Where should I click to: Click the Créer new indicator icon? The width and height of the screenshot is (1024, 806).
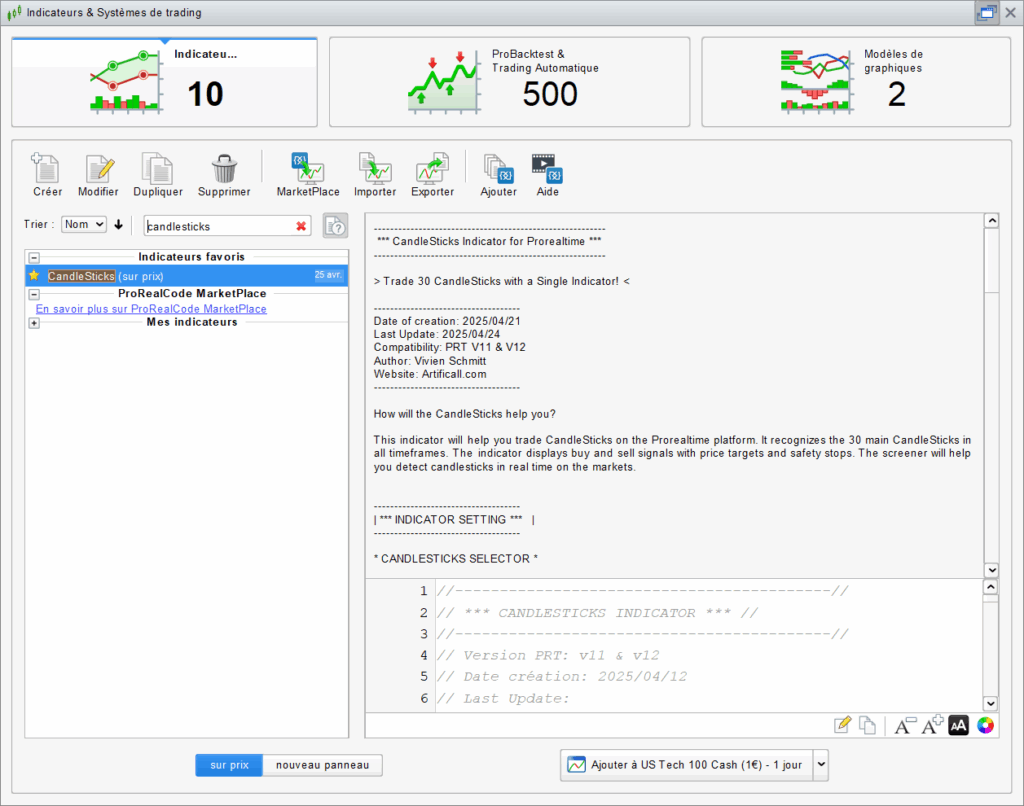(x=47, y=168)
